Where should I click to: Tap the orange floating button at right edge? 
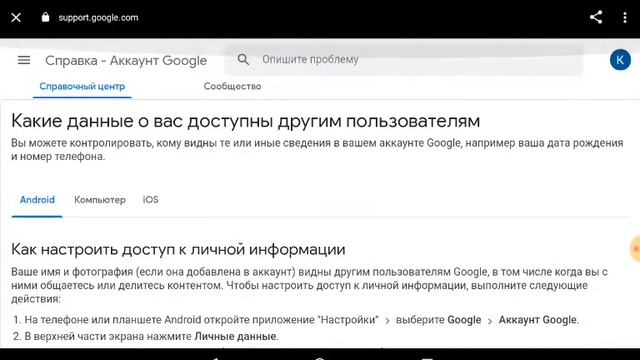[635, 249]
